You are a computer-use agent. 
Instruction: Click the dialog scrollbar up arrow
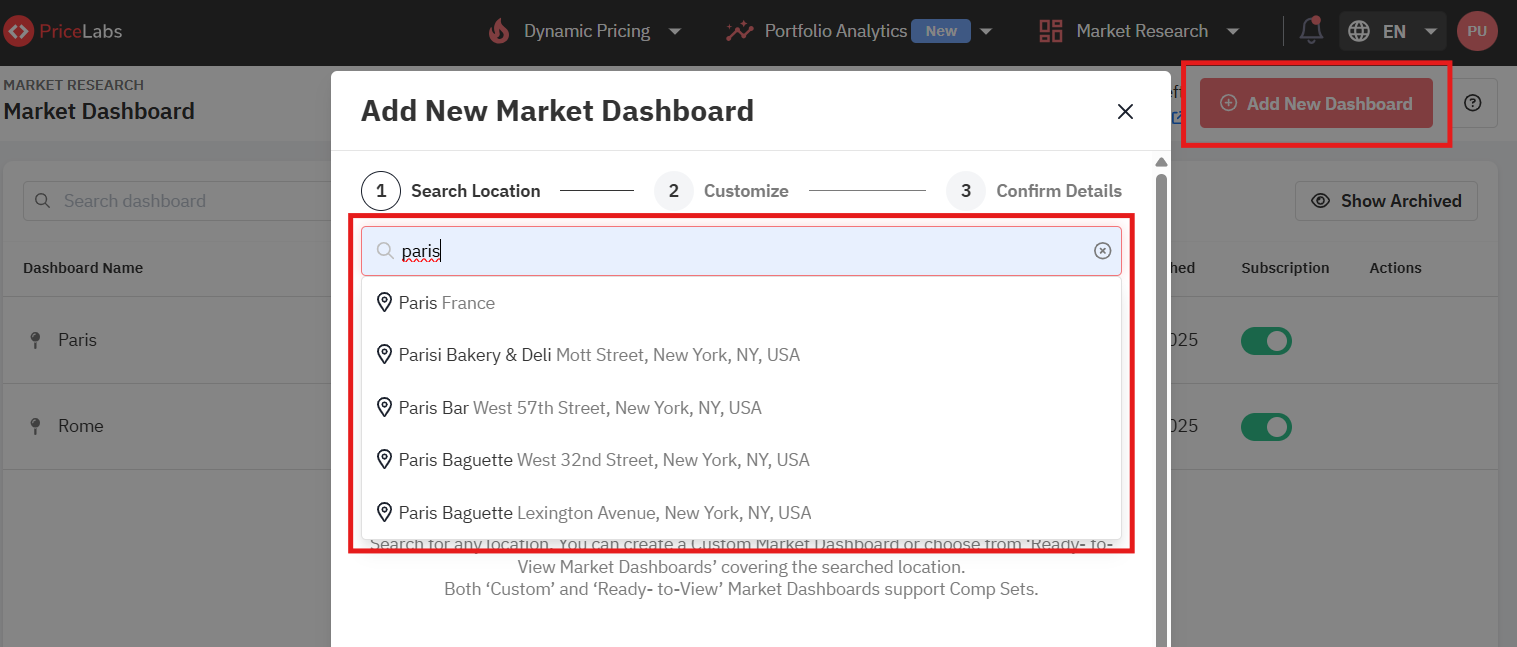click(1161, 162)
